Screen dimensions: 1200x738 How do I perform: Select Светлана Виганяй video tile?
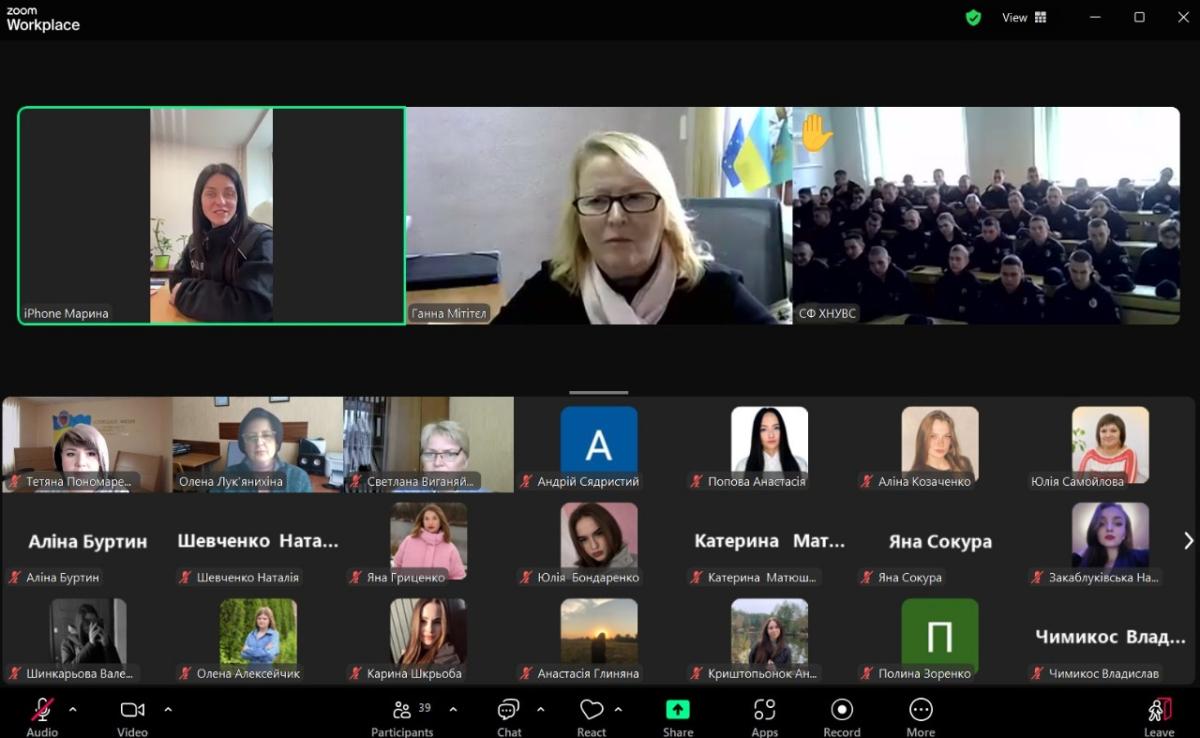point(429,444)
